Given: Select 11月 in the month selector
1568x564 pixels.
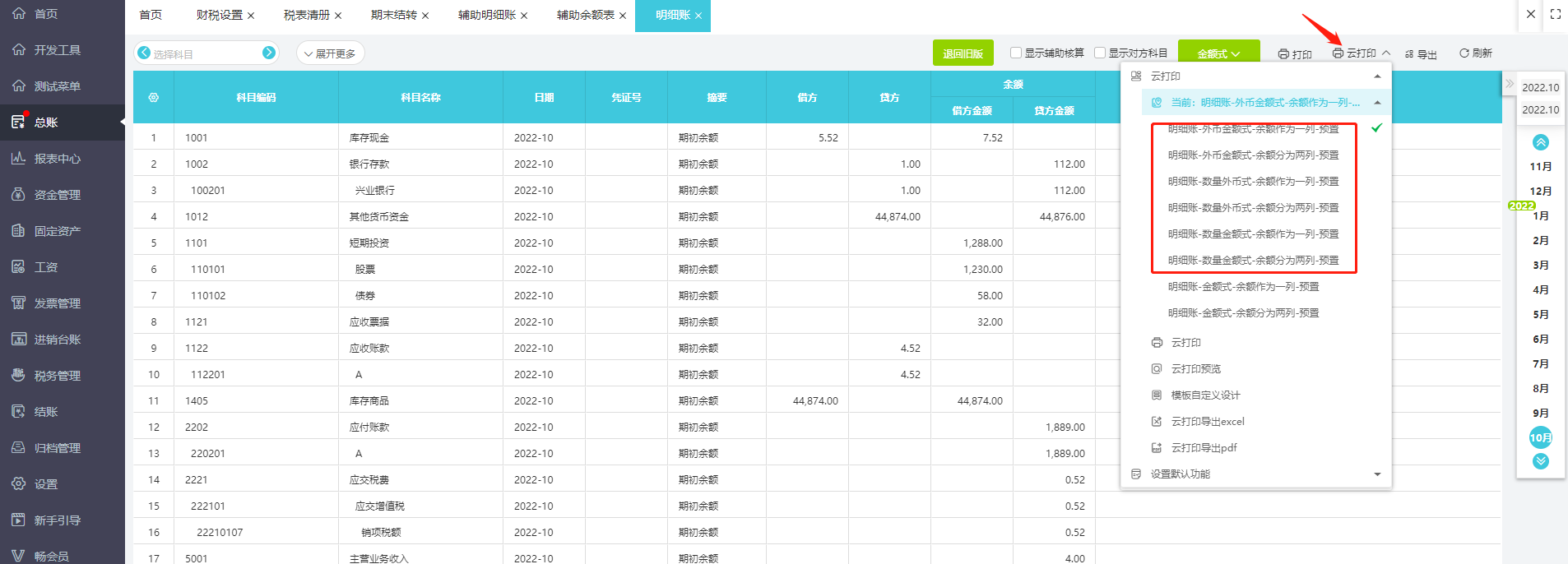Looking at the screenshot, I should coord(1540,167).
